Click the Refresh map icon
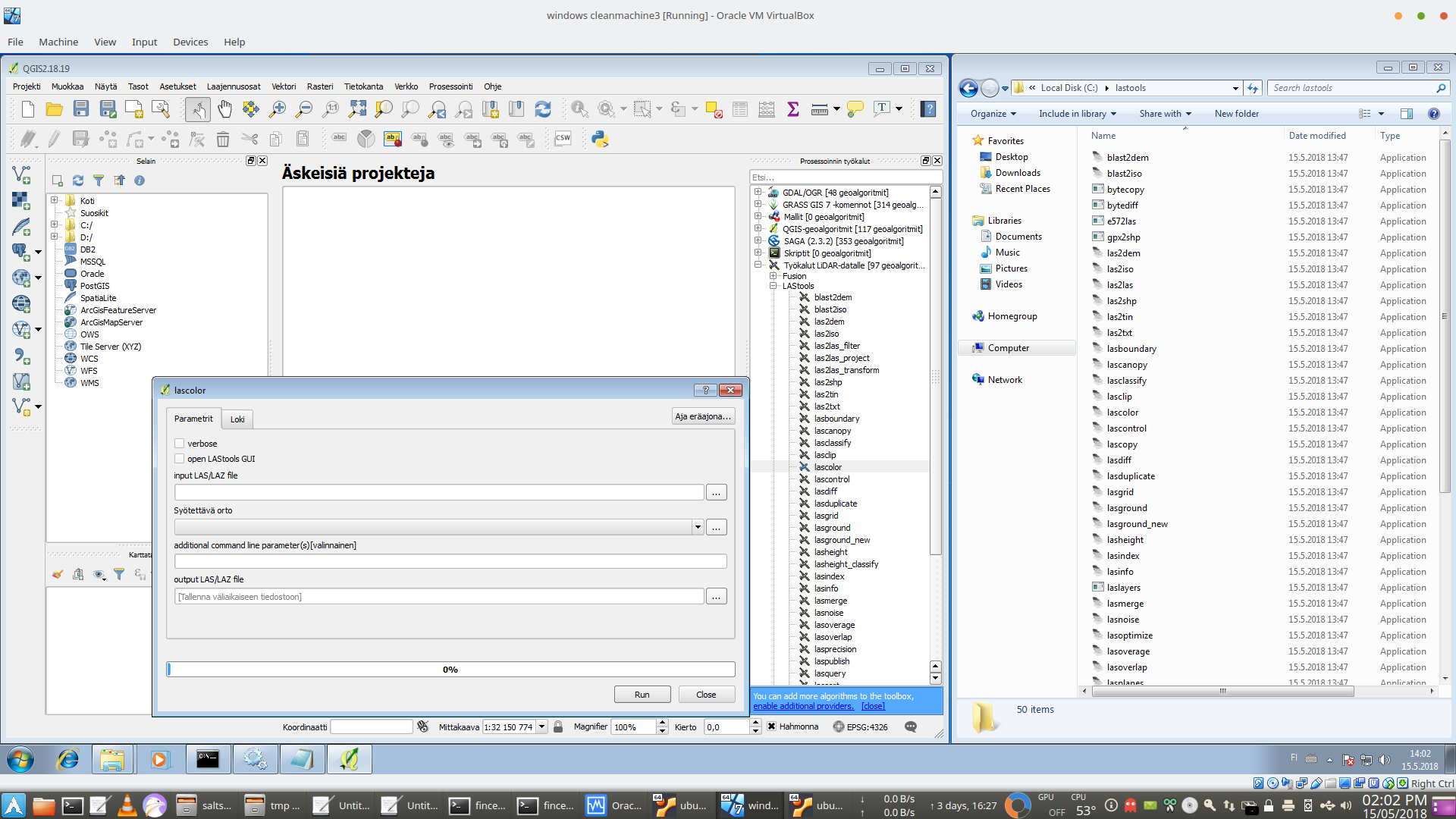 click(543, 109)
